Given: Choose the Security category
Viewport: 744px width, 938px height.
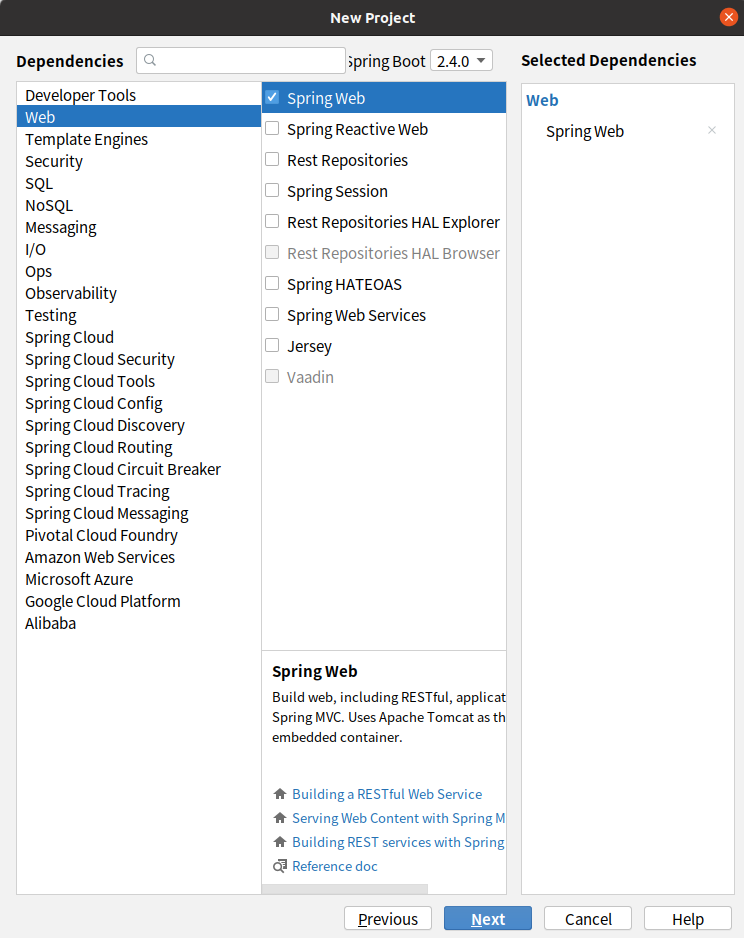Looking at the screenshot, I should click(139, 161).
